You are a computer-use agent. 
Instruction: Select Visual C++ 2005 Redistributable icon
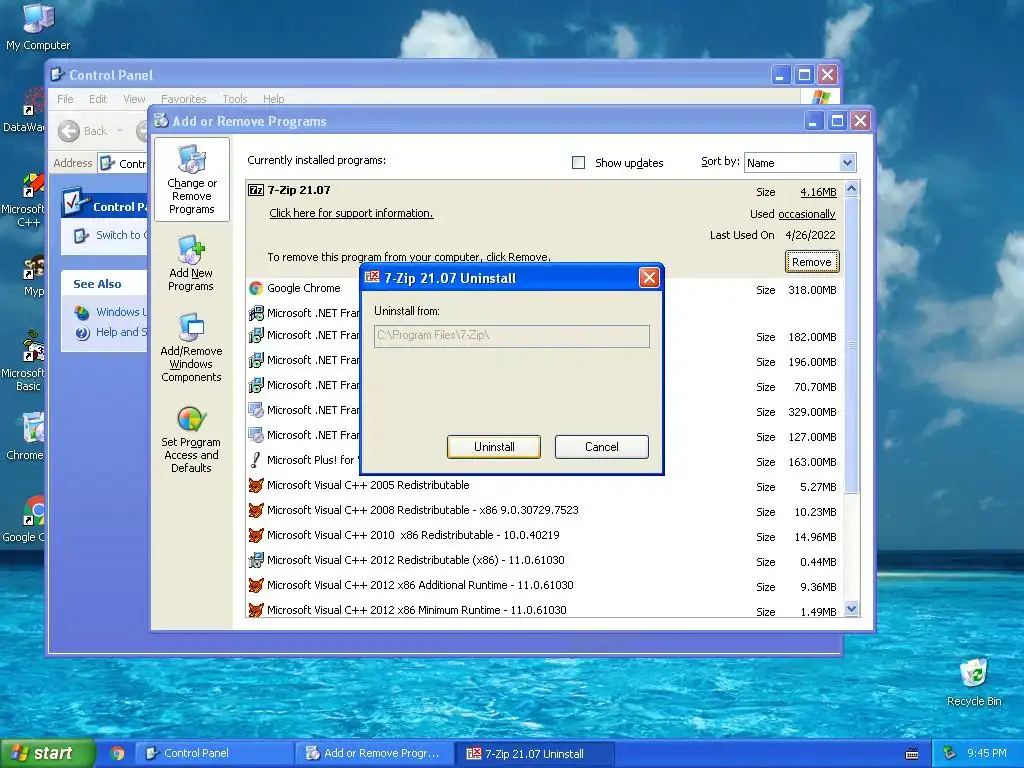tap(256, 485)
